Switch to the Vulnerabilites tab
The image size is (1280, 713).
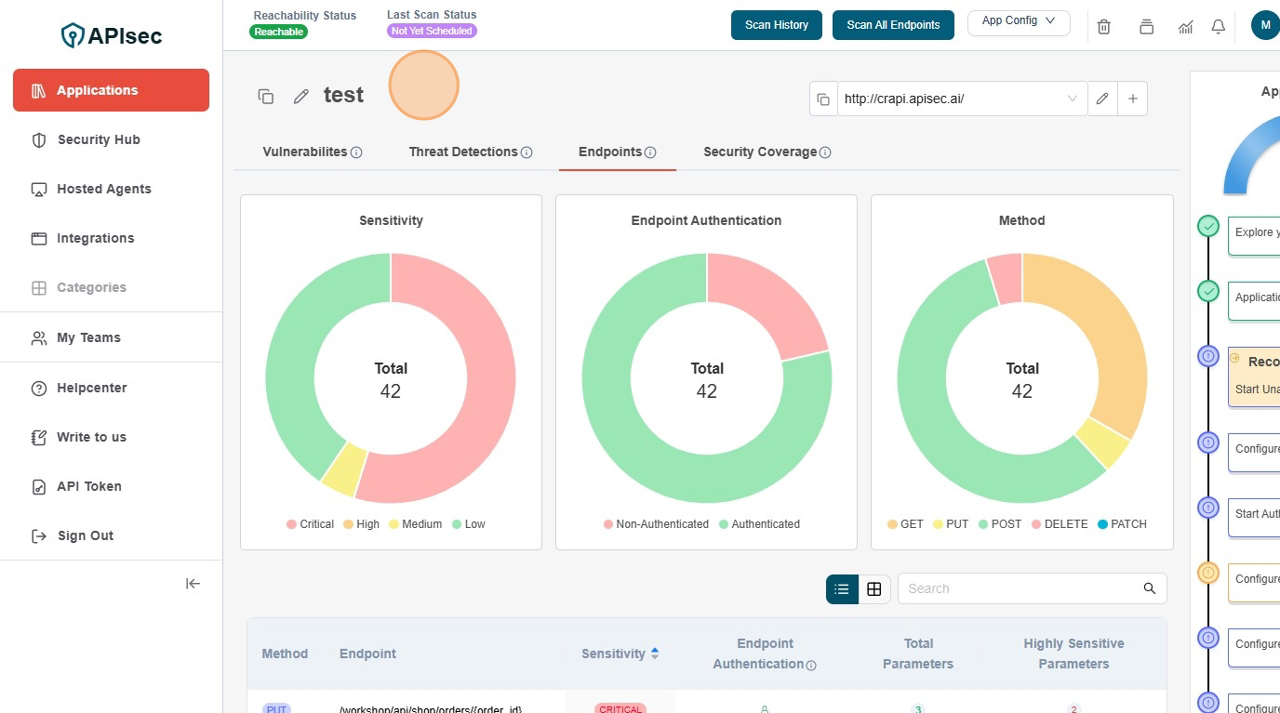tap(311, 152)
